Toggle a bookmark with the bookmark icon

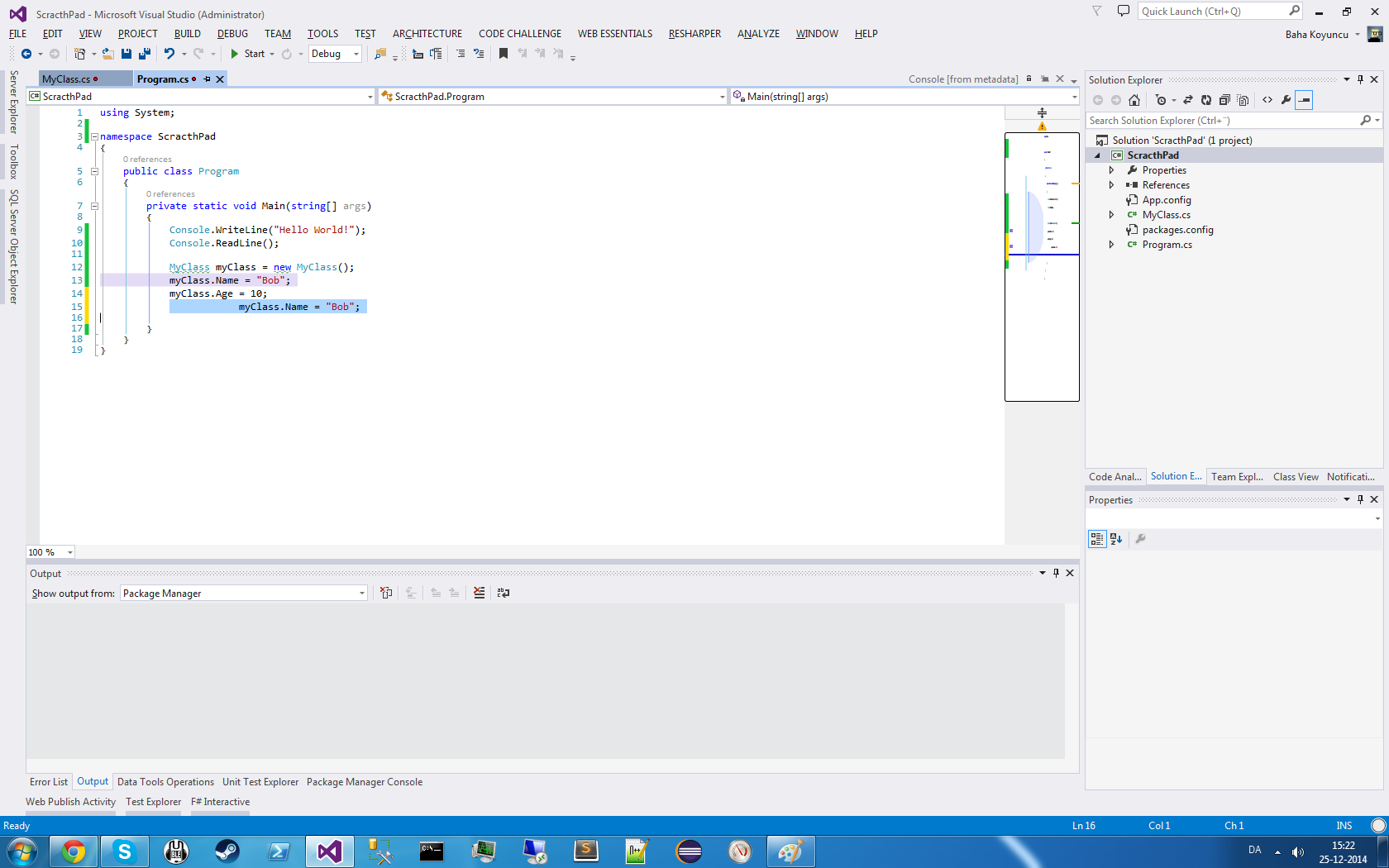(x=504, y=54)
